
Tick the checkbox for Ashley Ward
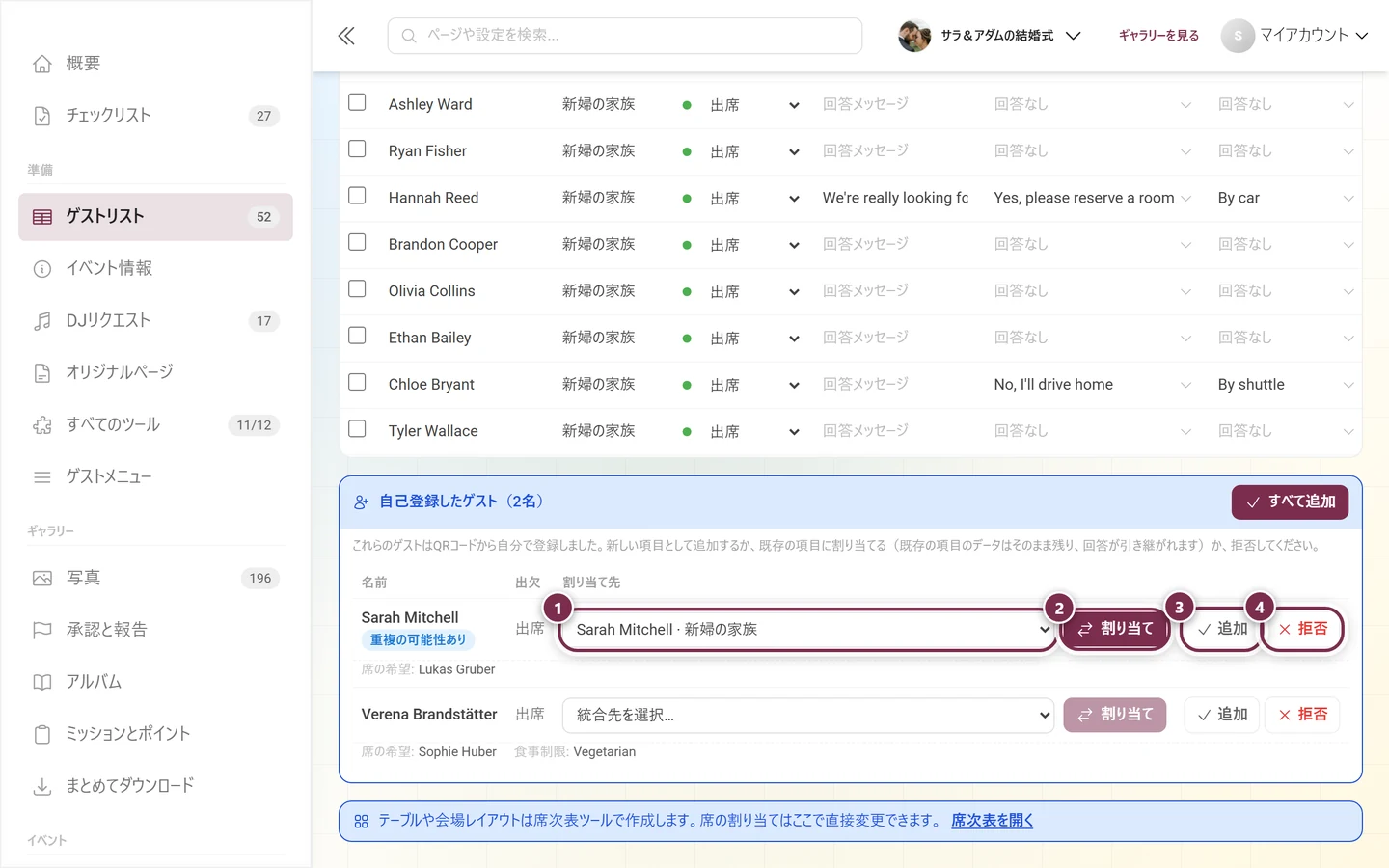(x=357, y=102)
